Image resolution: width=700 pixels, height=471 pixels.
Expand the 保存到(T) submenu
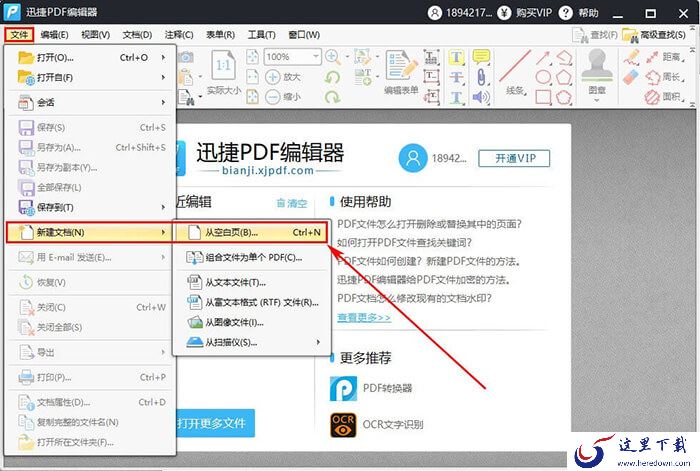point(91,207)
